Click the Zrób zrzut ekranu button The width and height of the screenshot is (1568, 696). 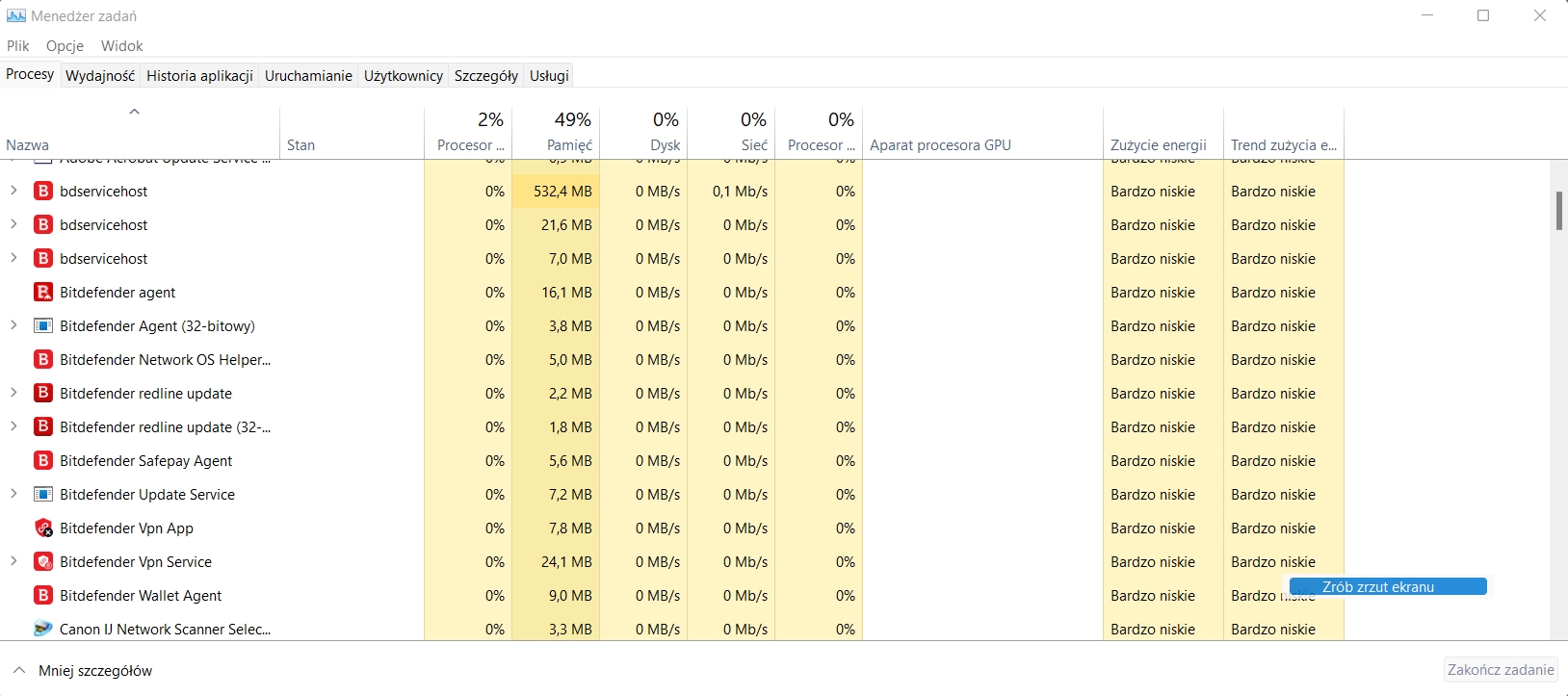(x=1387, y=587)
